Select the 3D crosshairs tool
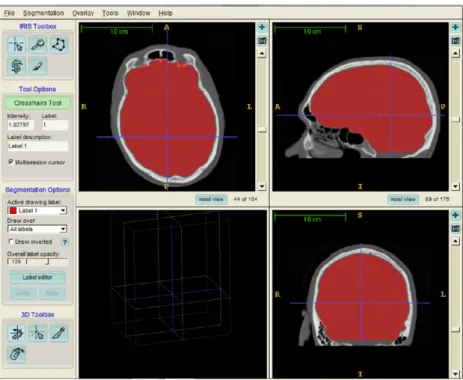The image size is (463, 380). pos(38,333)
